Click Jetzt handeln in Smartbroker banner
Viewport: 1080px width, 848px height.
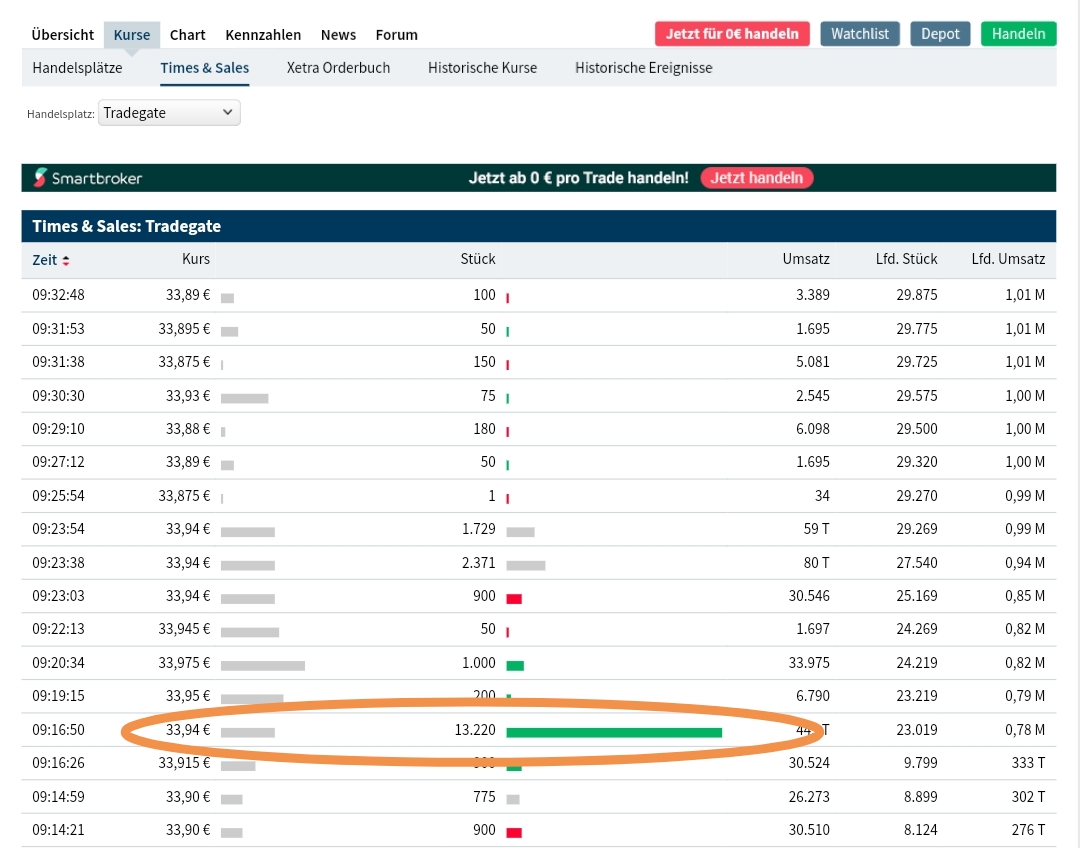coord(757,178)
